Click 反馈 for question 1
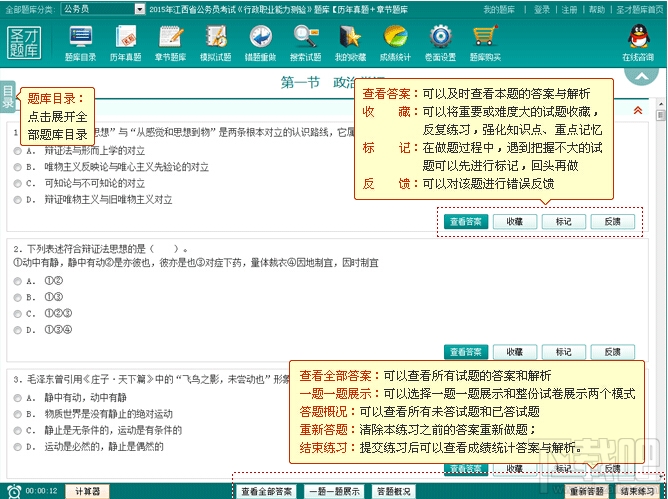668x499 pixels. click(x=613, y=222)
